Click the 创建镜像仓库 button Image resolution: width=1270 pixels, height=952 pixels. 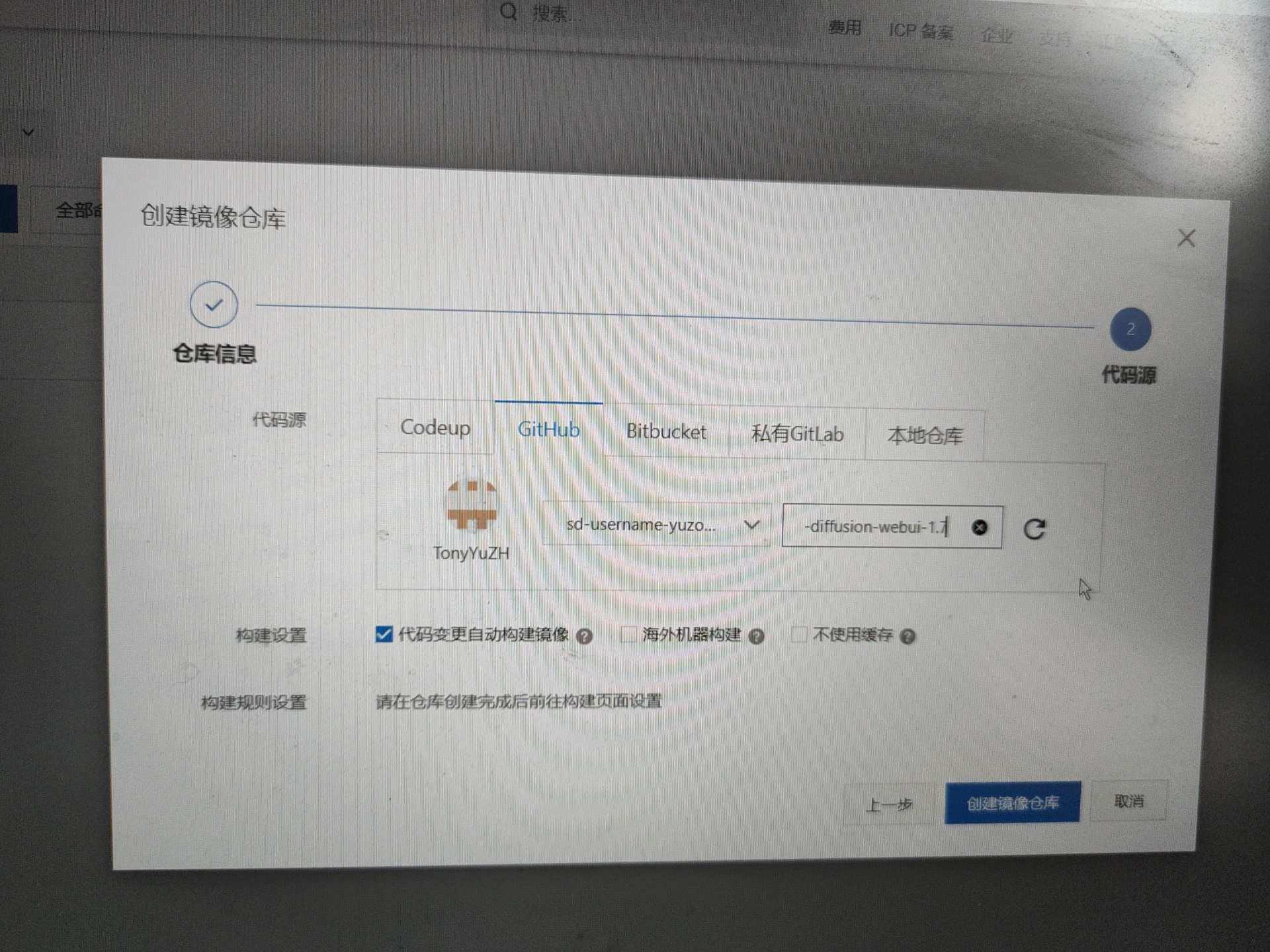pyautogui.click(x=1012, y=803)
